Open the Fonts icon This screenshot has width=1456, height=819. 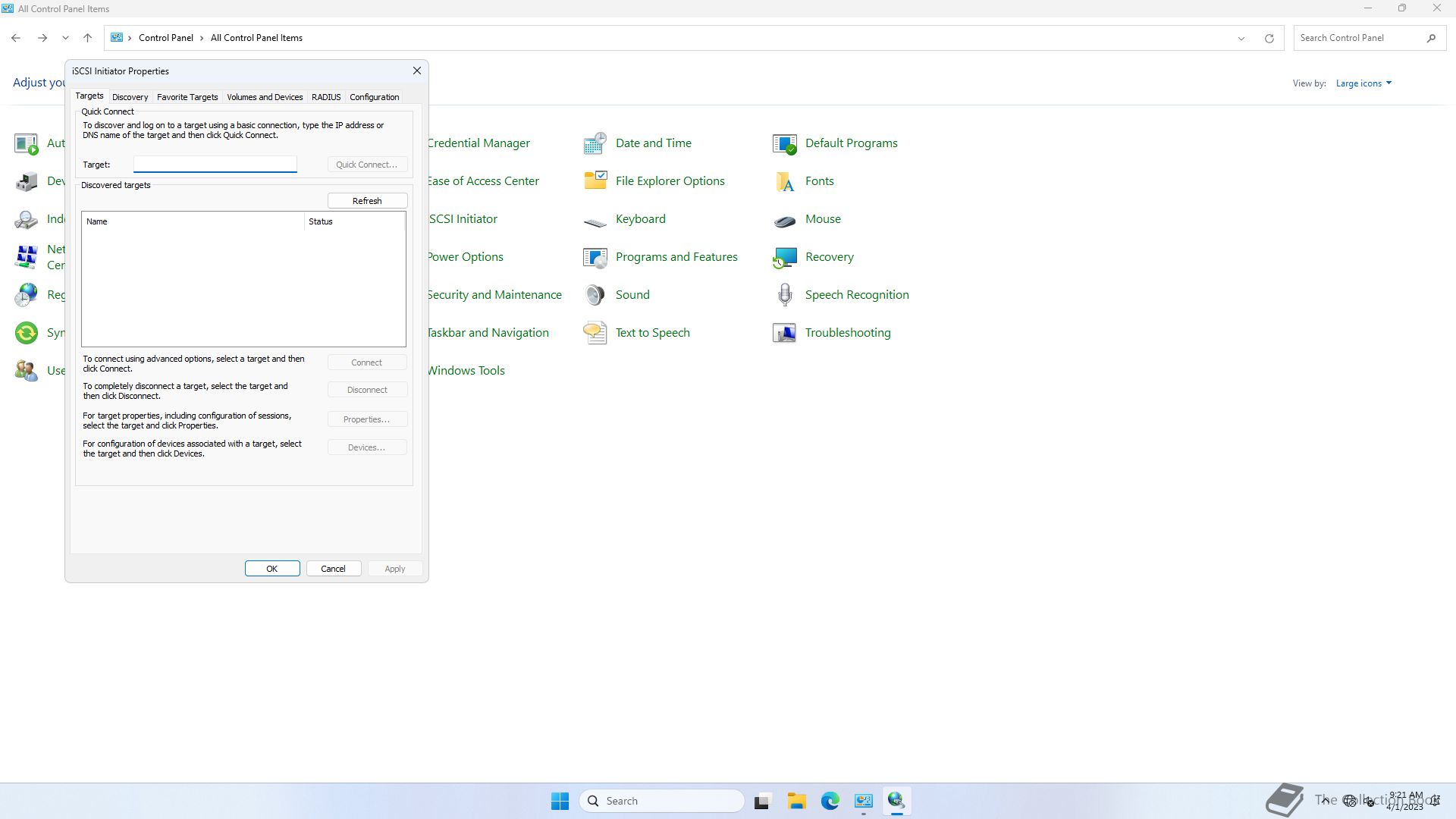pos(785,181)
